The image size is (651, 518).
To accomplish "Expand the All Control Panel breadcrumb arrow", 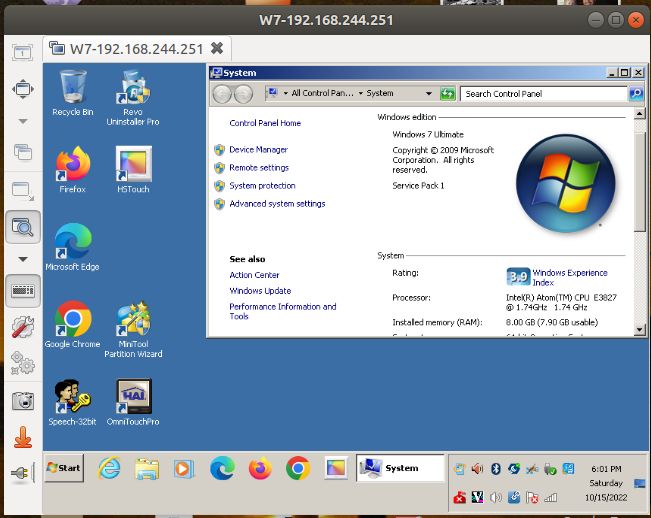I will coord(360,93).
